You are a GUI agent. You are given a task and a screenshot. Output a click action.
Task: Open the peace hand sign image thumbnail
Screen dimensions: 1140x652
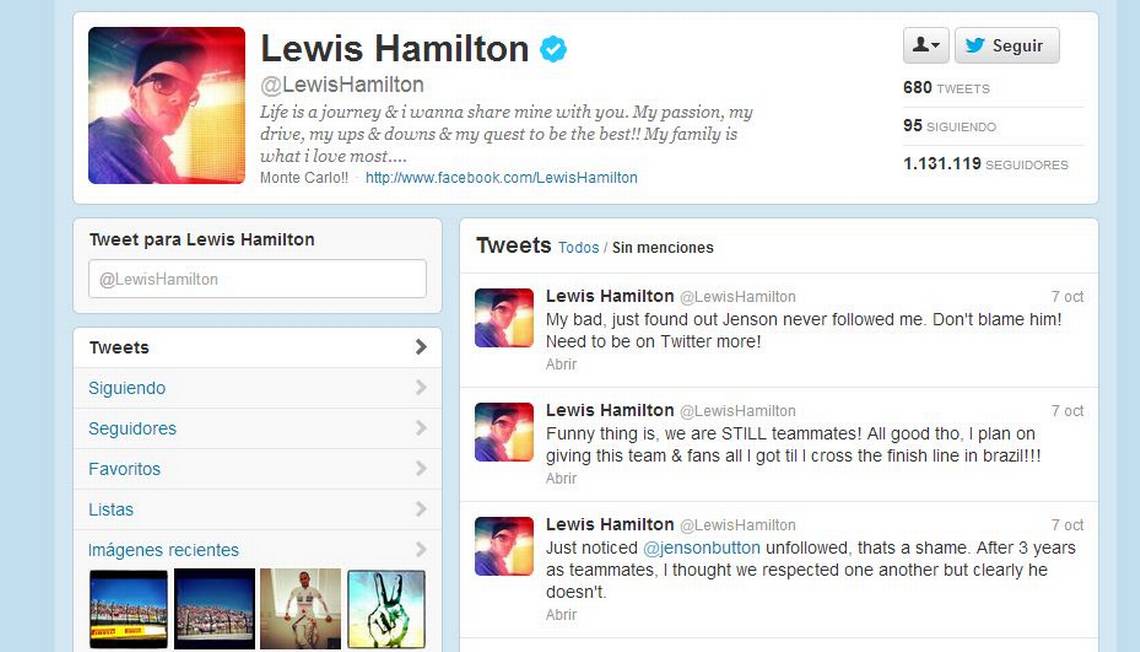(x=386, y=609)
